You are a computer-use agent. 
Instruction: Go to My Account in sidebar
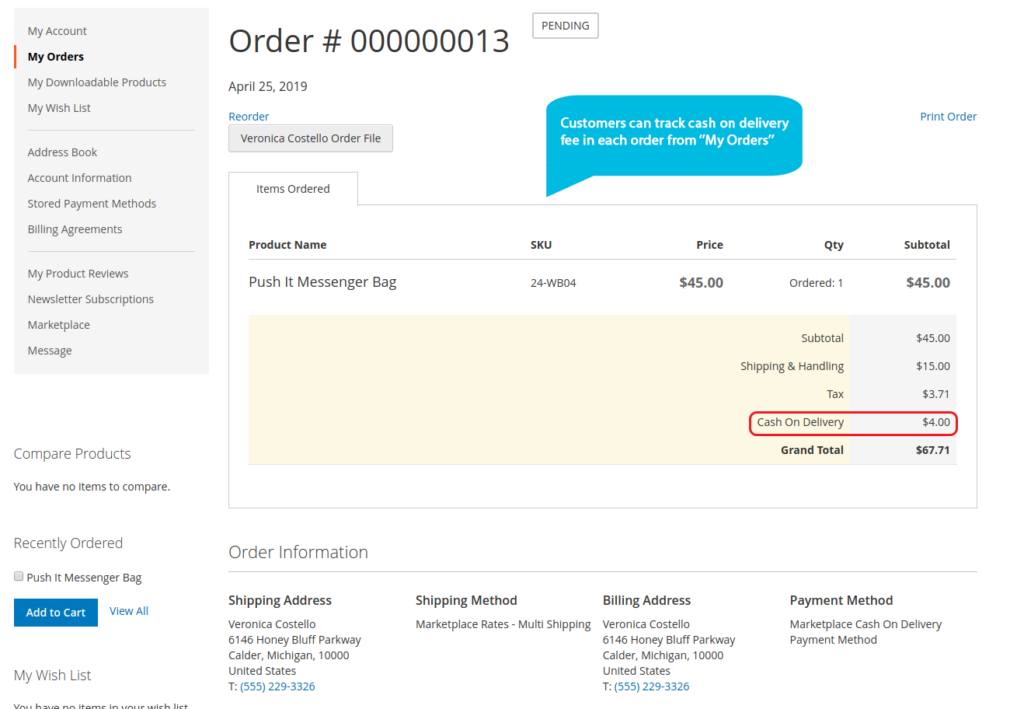click(57, 31)
